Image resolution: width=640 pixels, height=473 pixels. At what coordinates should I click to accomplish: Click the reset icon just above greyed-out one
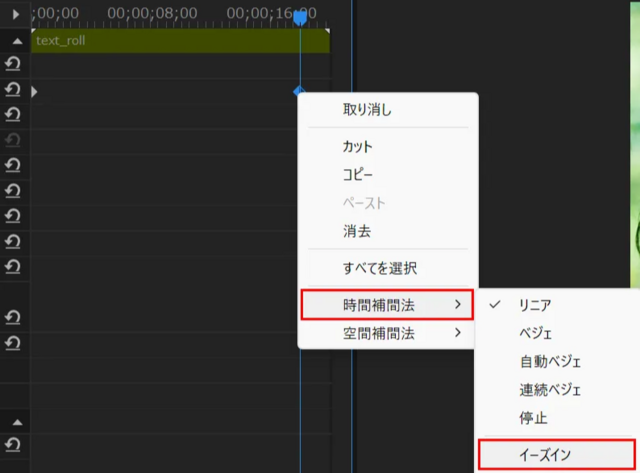(x=13, y=115)
